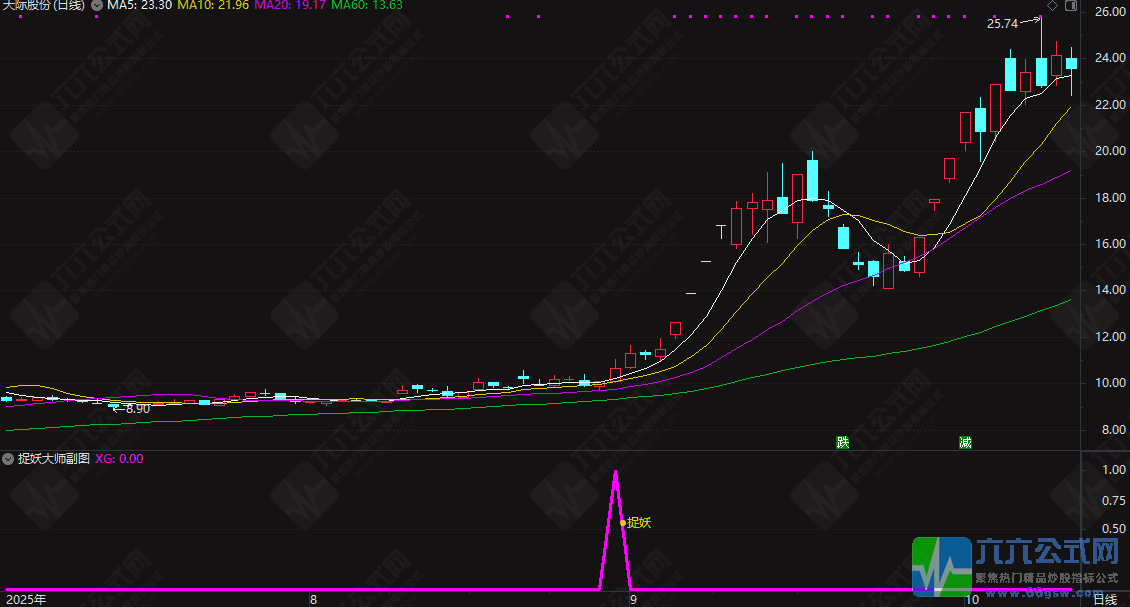Toggle the side panel icon near price axis
Viewport: 1130px width, 607px height.
[x=1071, y=6]
